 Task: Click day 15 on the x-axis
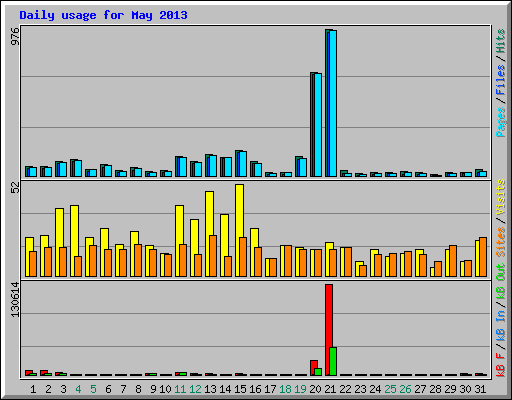point(240,389)
